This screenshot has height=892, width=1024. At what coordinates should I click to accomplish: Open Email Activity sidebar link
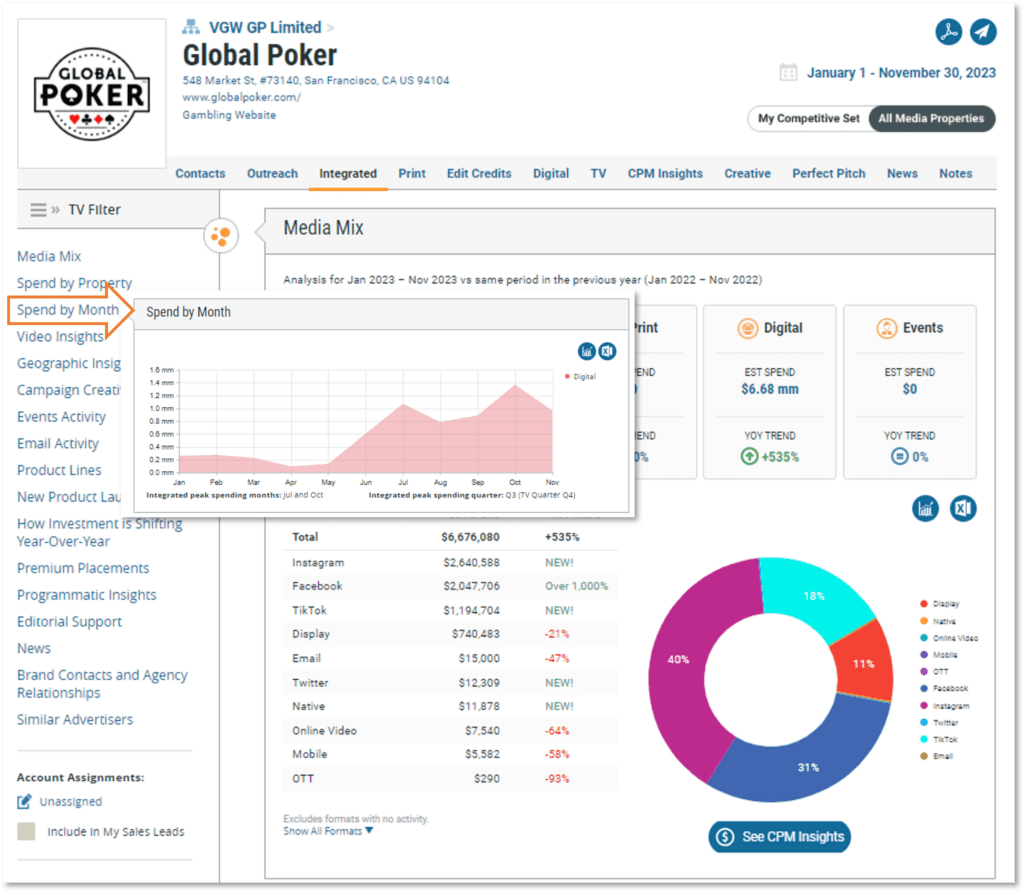pos(57,443)
